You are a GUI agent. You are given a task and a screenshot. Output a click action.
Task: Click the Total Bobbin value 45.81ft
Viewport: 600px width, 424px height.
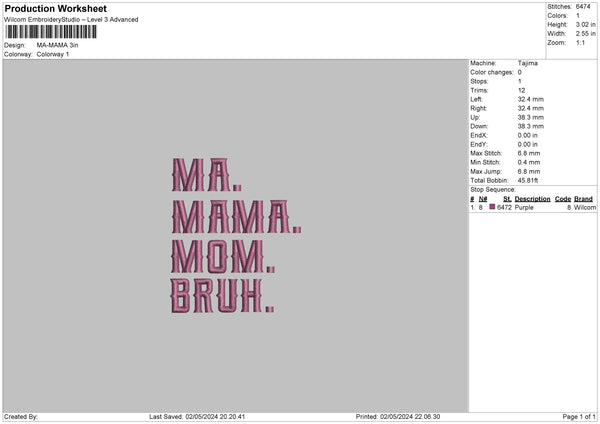click(x=528, y=180)
